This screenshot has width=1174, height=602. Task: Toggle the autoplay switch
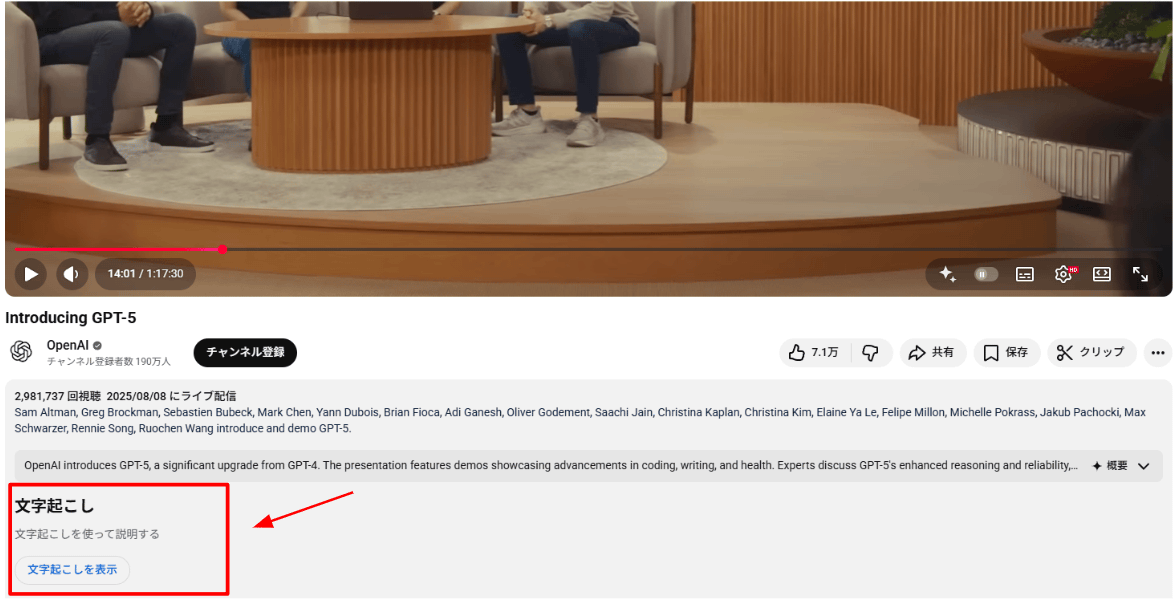click(985, 274)
